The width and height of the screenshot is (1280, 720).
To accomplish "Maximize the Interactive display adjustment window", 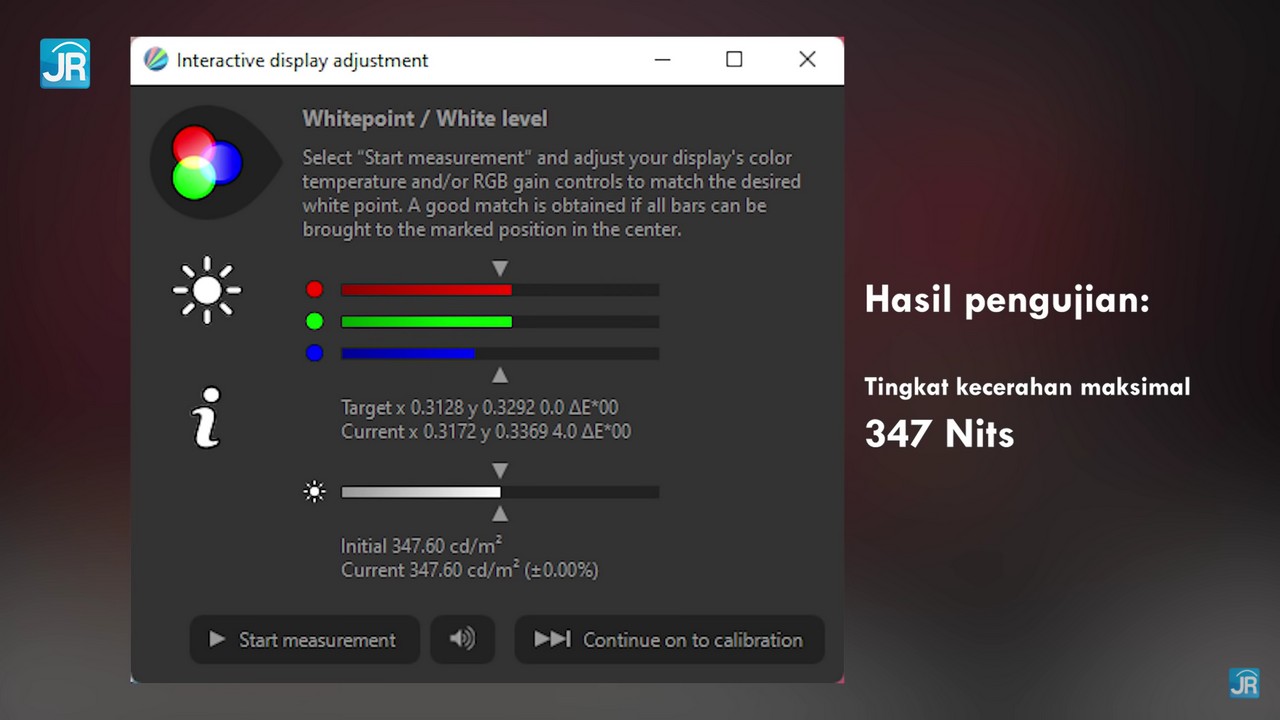I will [x=734, y=60].
